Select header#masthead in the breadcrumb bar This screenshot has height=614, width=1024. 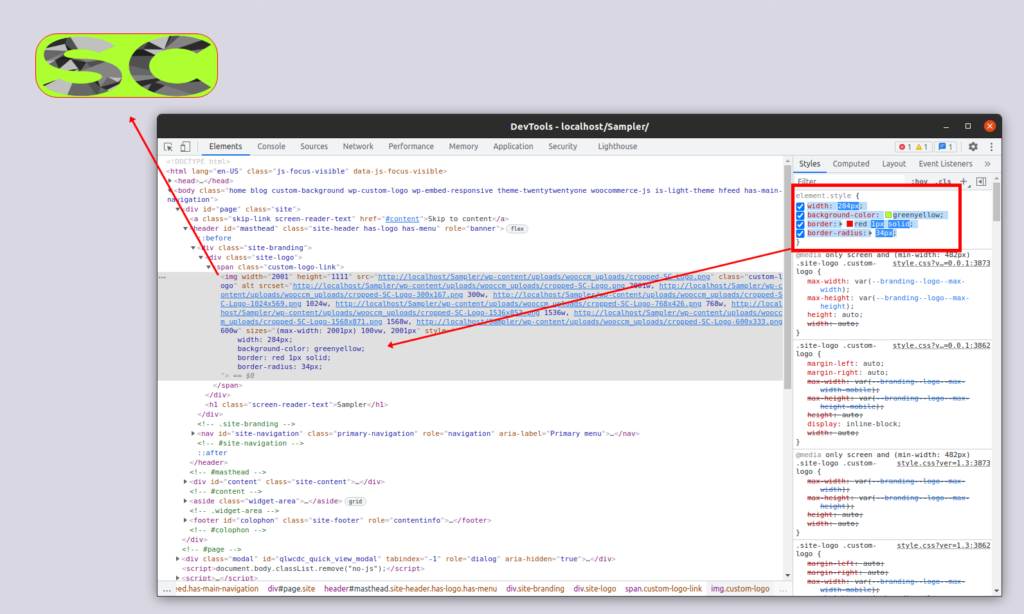pos(410,589)
